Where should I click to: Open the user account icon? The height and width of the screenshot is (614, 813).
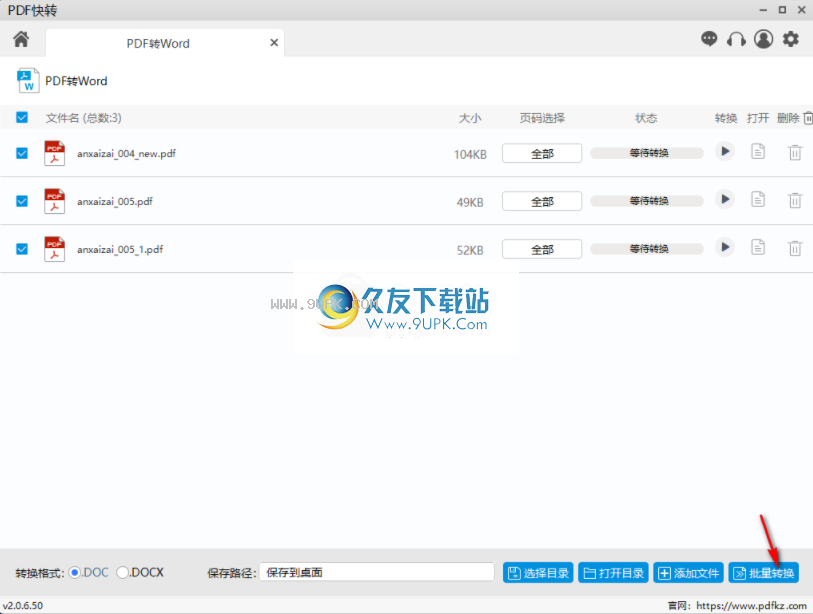[763, 39]
